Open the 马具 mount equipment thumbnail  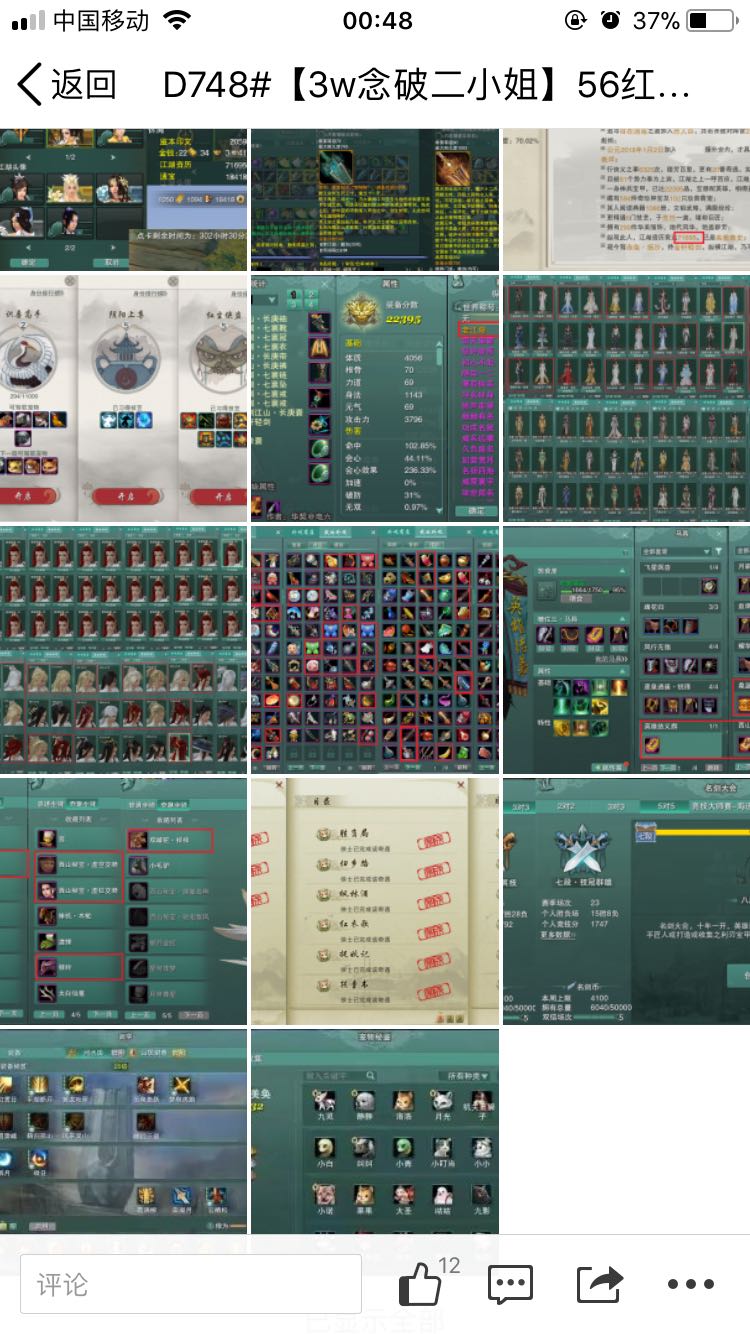pyautogui.click(x=626, y=650)
